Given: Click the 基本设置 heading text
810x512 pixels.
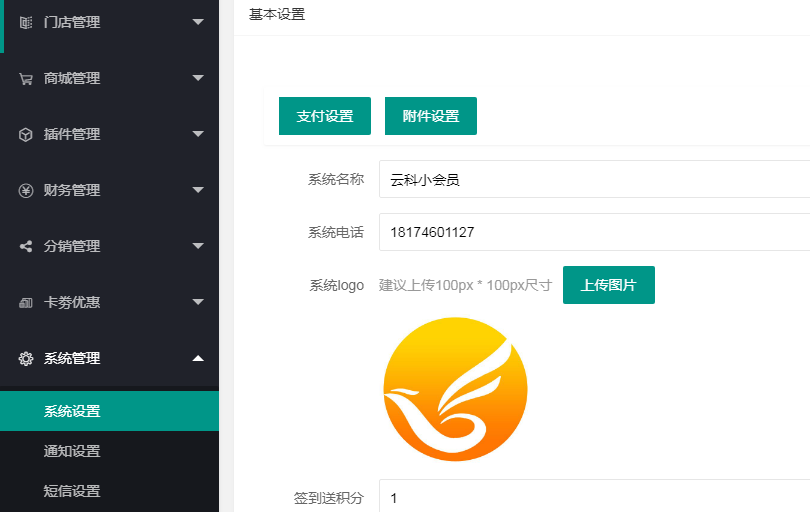Looking at the screenshot, I should pos(277,14).
